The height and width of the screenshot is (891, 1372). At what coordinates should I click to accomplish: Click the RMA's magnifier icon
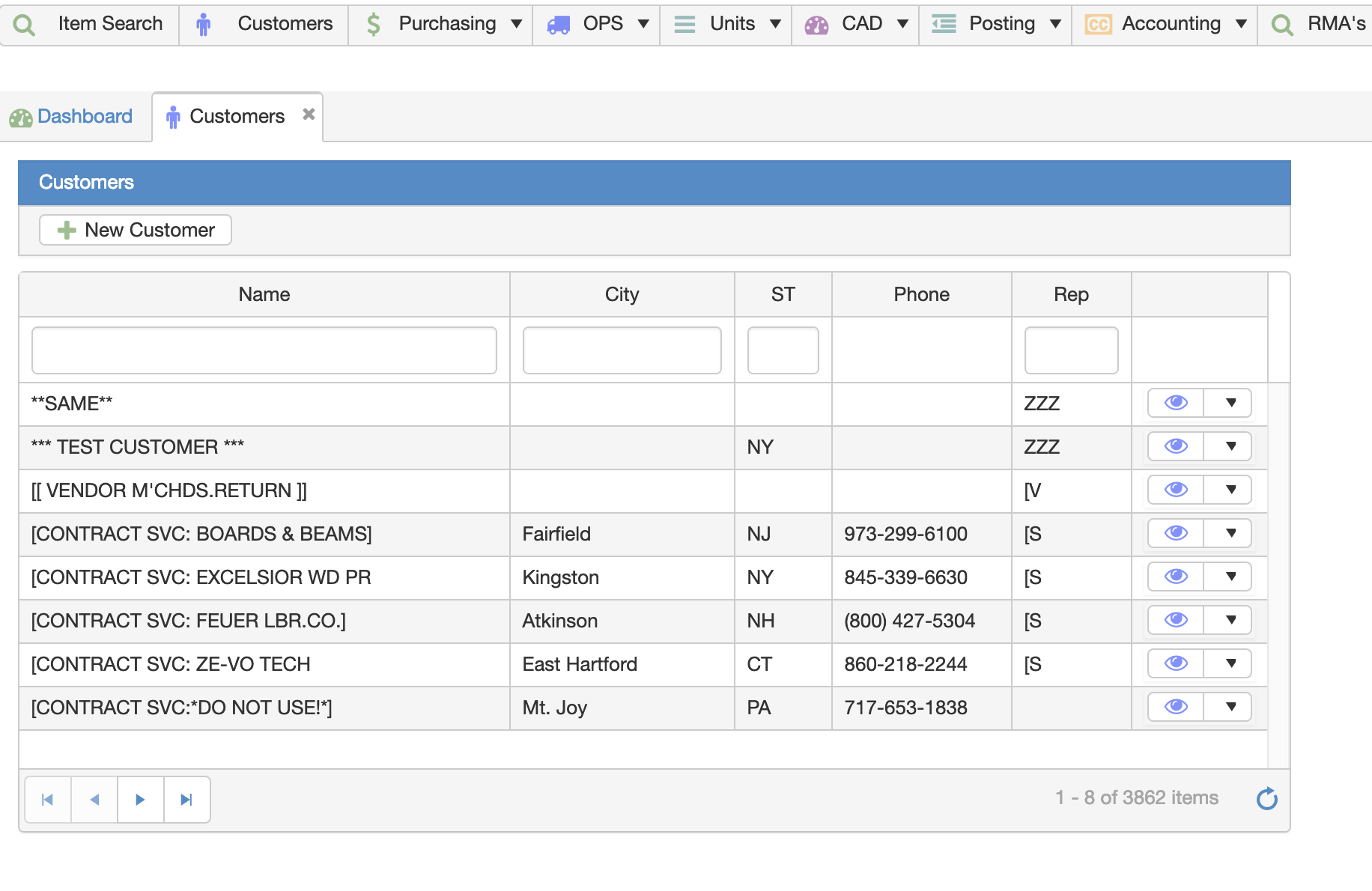(1282, 25)
